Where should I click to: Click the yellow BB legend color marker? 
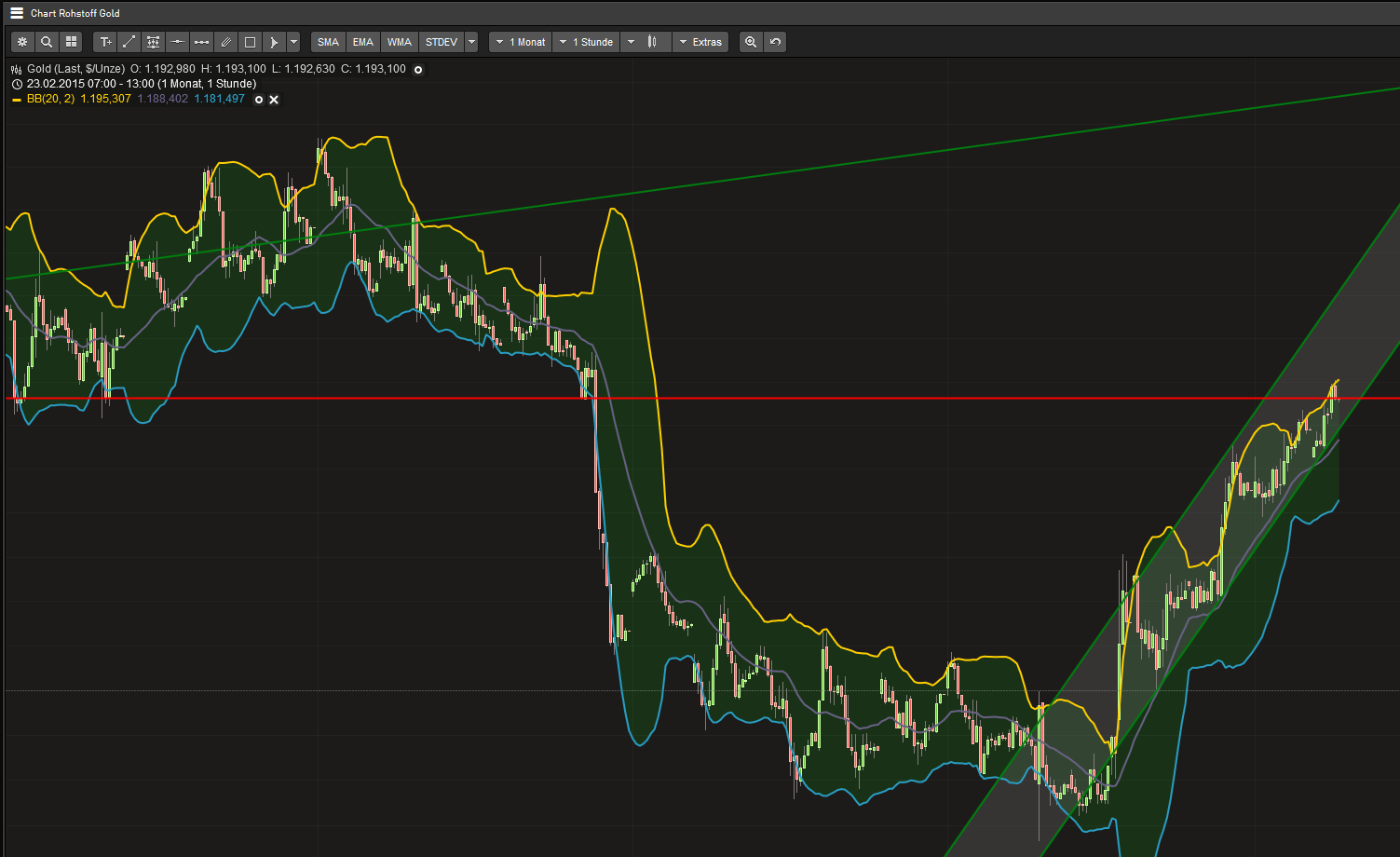[15, 99]
